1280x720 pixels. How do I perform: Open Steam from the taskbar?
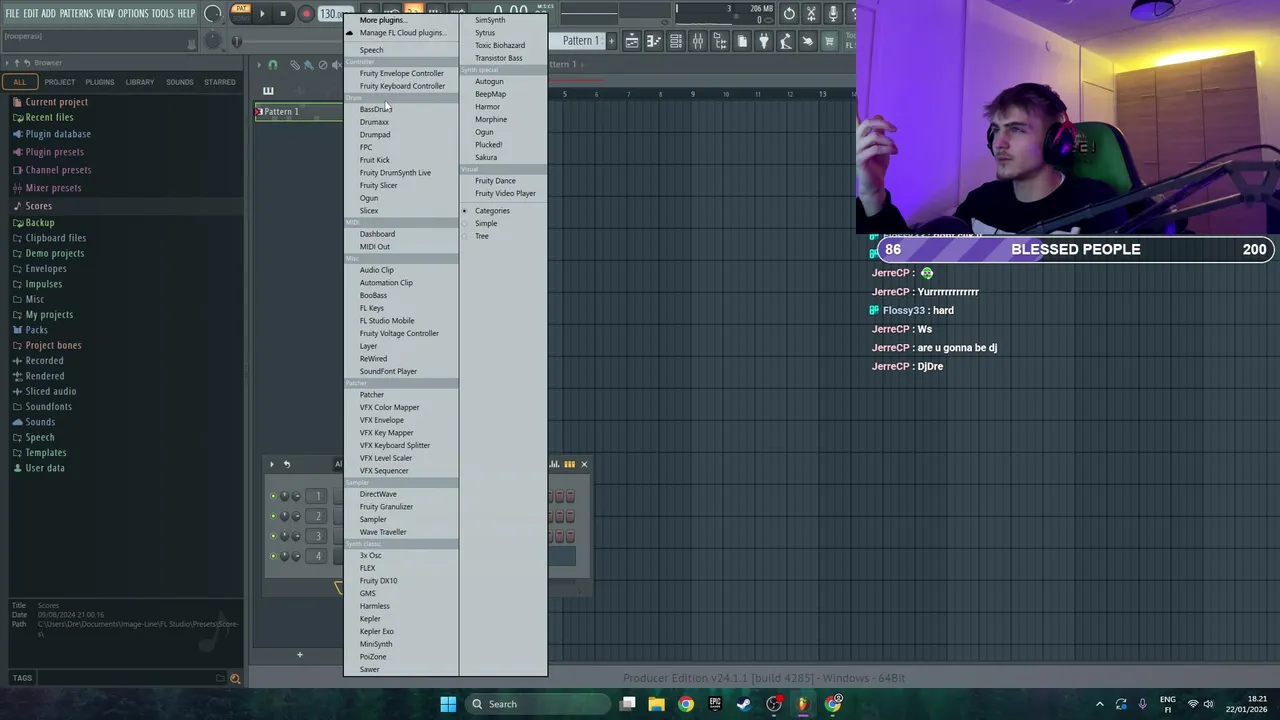(x=744, y=704)
